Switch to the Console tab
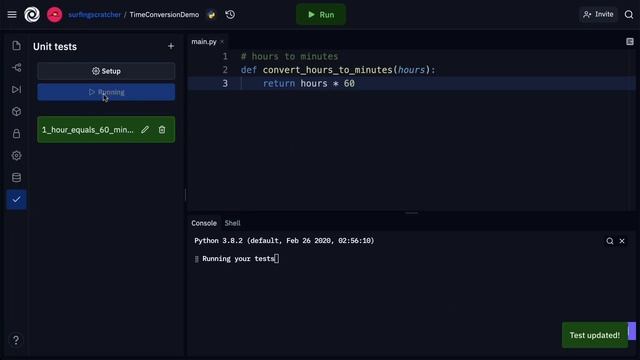The height and width of the screenshot is (360, 640). [x=204, y=223]
